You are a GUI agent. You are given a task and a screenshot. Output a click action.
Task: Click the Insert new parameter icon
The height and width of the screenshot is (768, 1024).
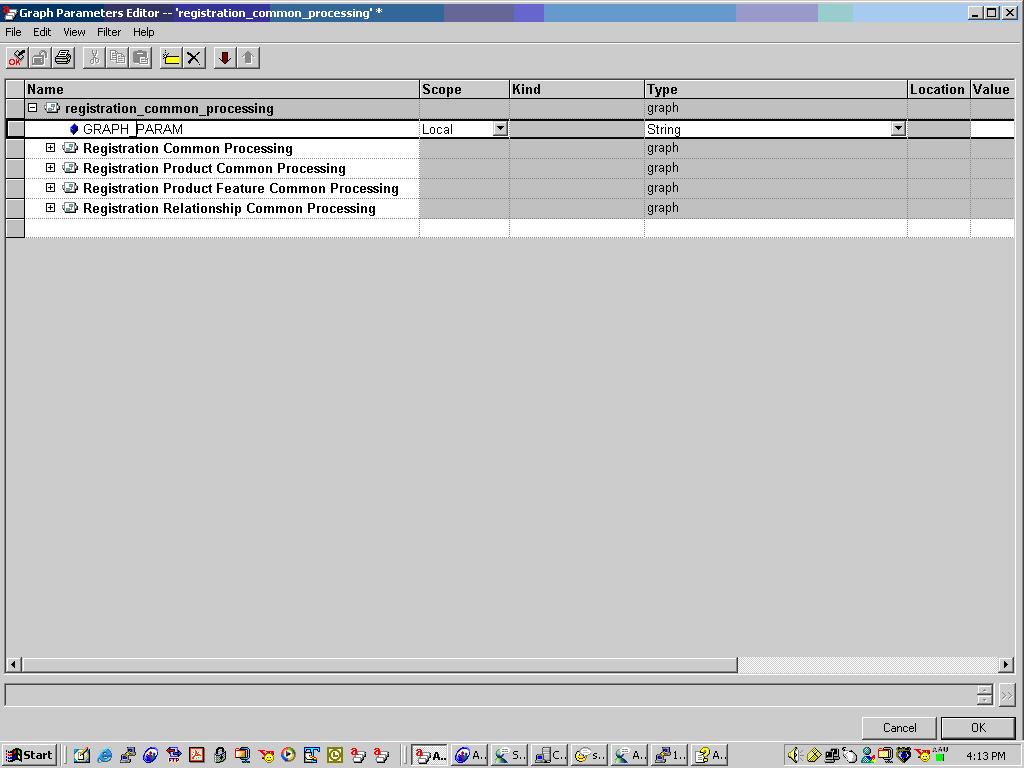170,57
